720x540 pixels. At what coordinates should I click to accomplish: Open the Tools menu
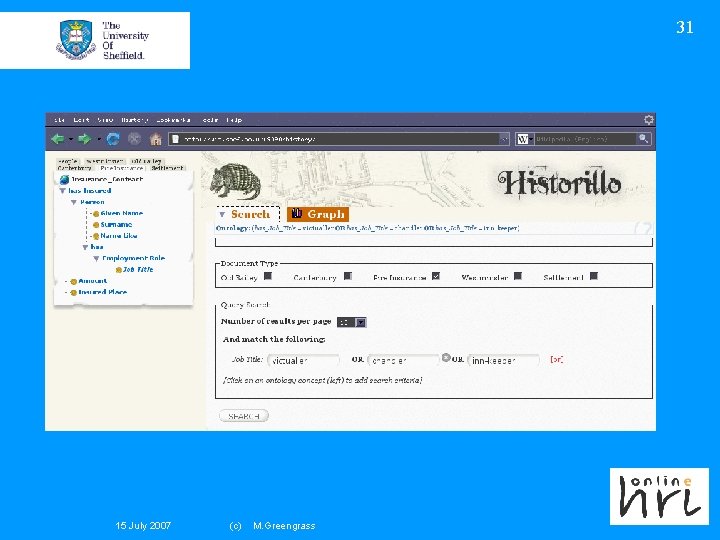click(x=210, y=120)
